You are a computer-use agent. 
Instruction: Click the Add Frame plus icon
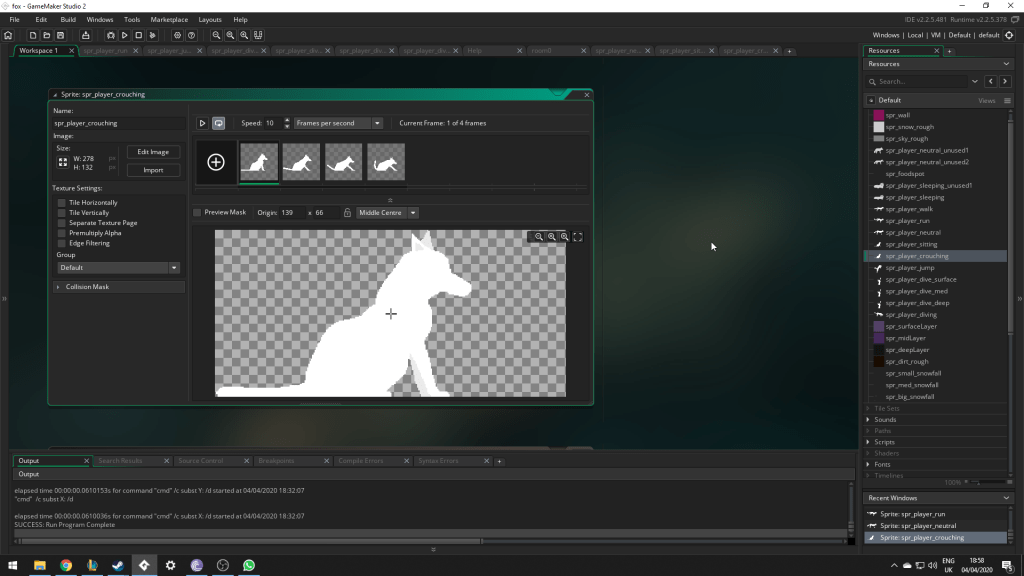coord(216,162)
